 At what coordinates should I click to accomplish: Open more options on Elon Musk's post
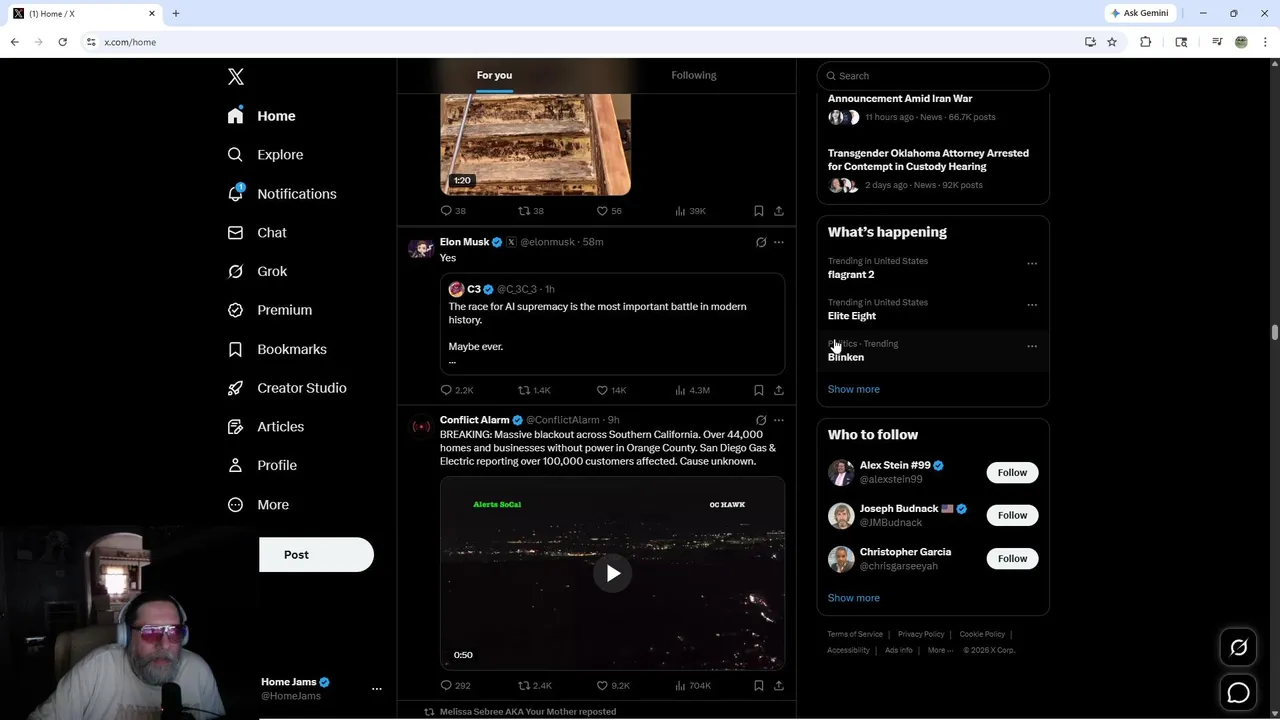[x=779, y=242]
